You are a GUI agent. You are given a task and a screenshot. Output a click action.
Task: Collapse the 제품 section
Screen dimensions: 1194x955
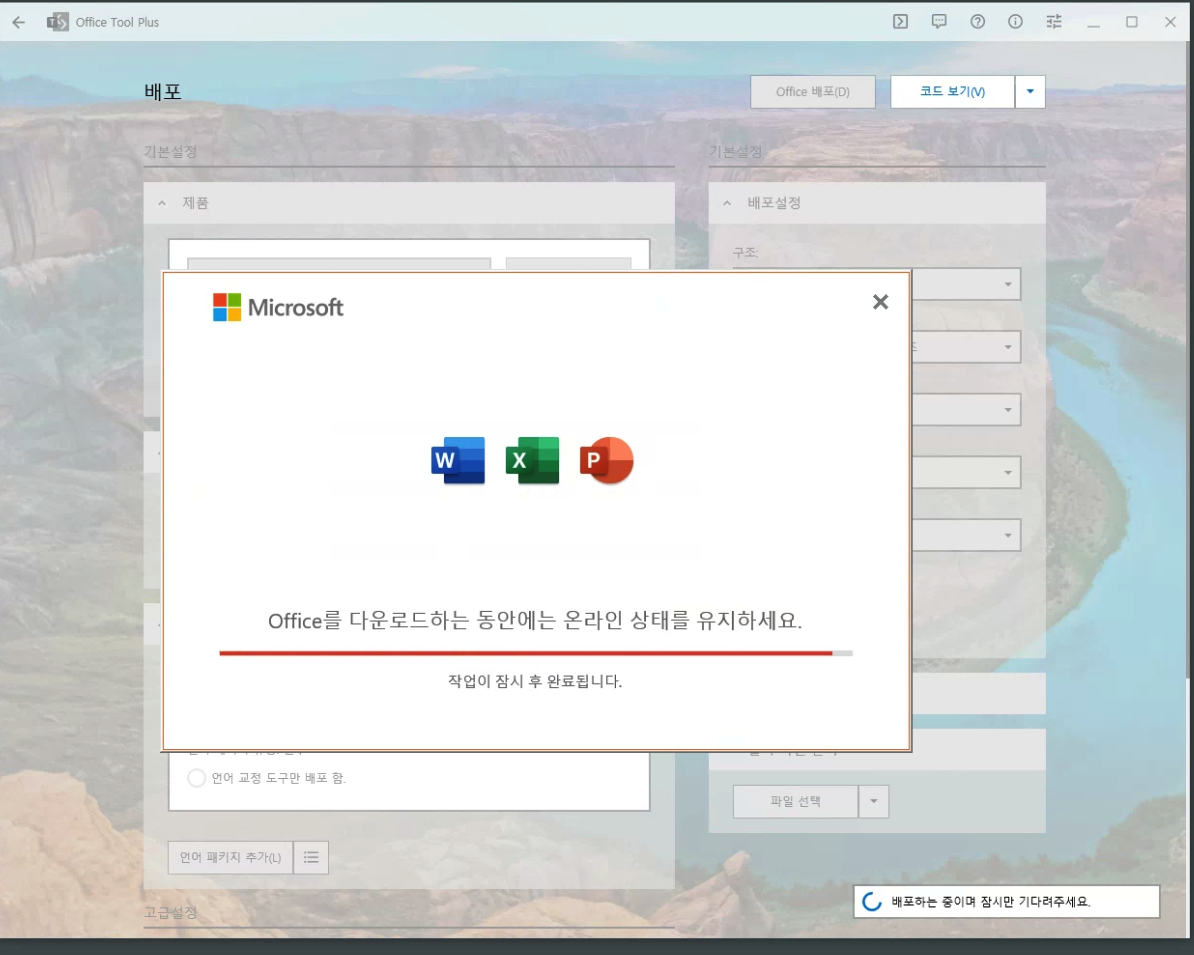(161, 203)
